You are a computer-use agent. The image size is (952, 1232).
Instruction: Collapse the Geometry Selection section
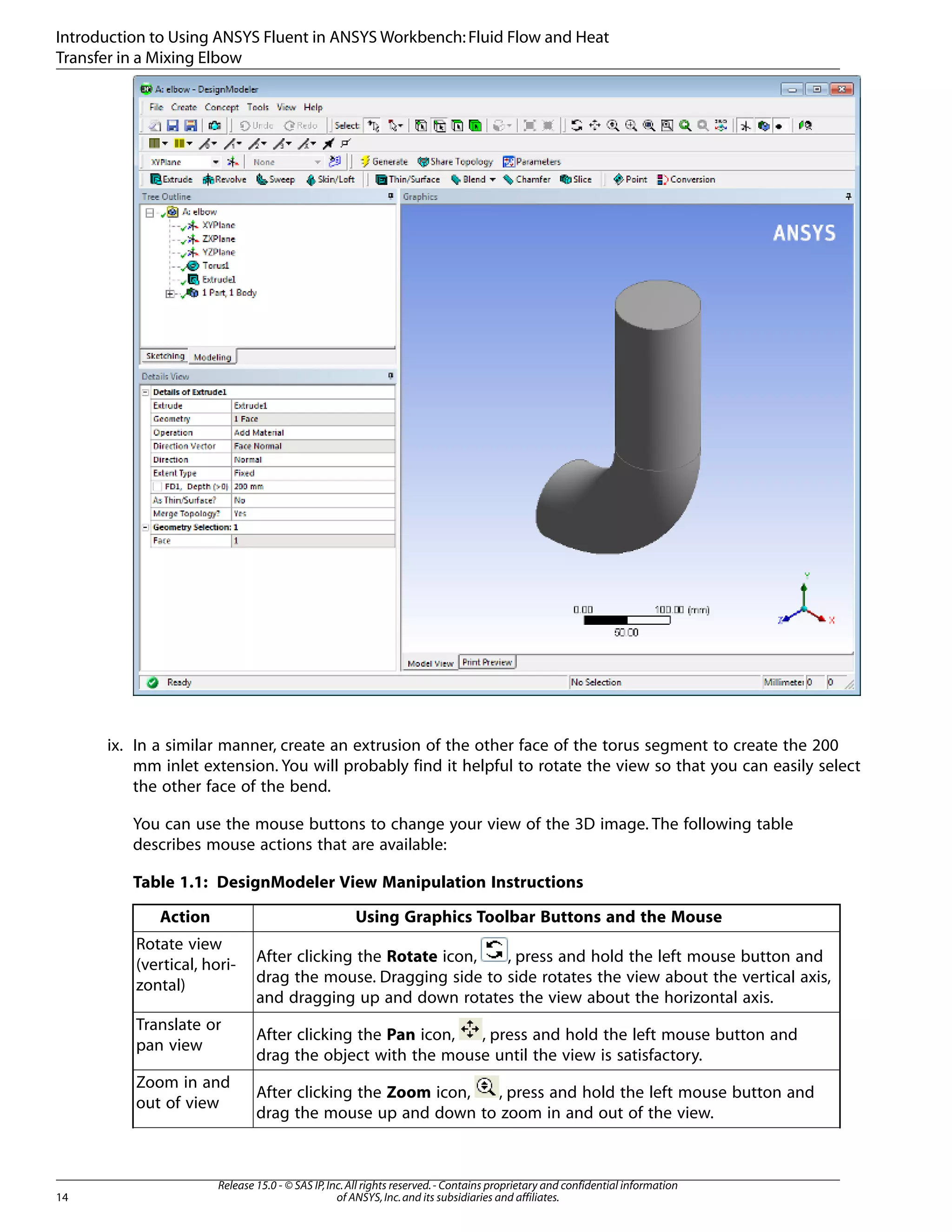[x=145, y=527]
